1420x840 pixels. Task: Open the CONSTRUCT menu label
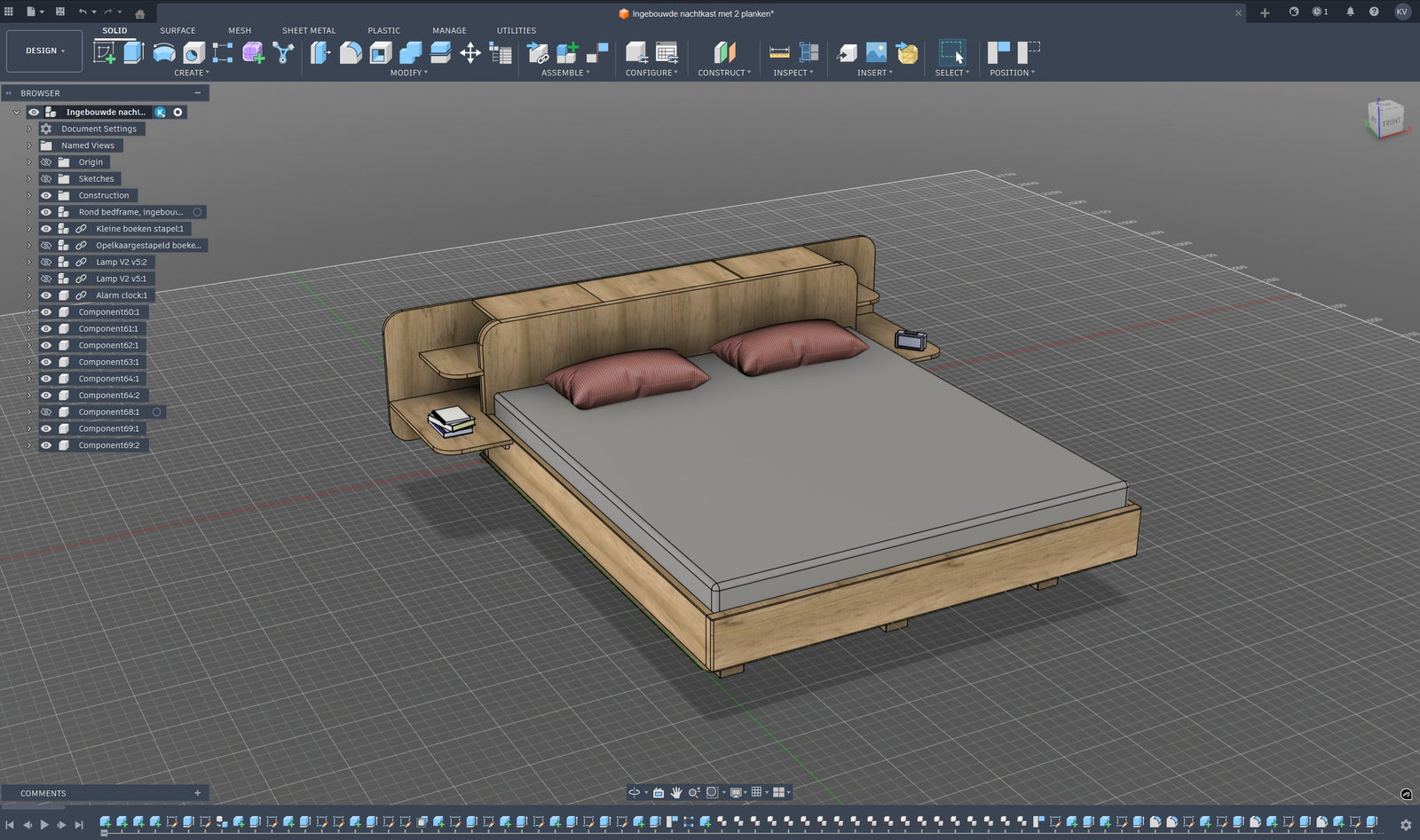(x=723, y=73)
